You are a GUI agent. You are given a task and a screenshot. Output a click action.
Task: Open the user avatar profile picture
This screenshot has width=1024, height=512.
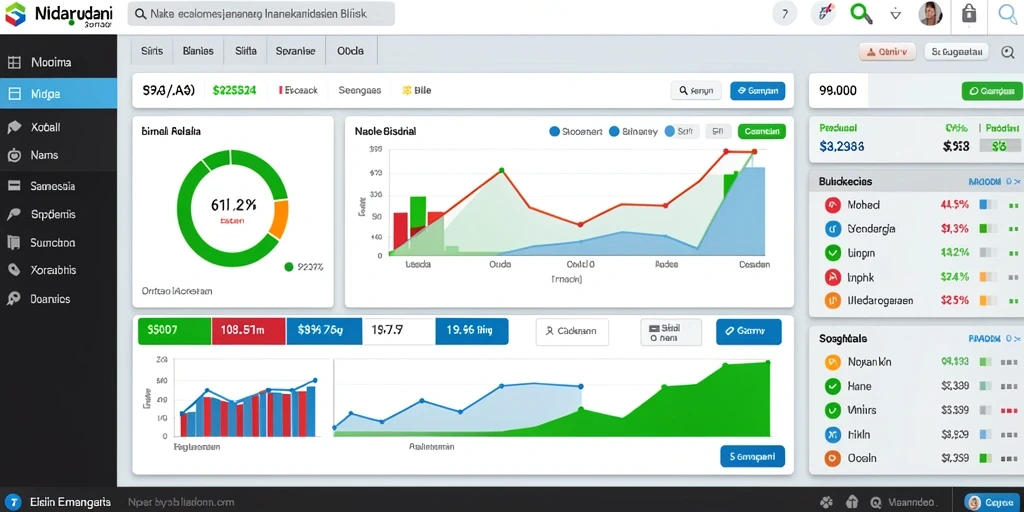click(x=930, y=13)
